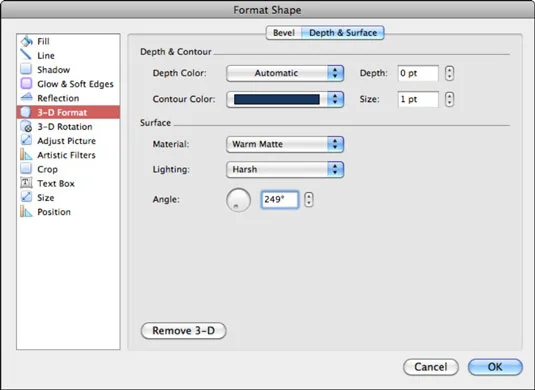This screenshot has width=535, height=390.
Task: Click the Adjust Picture icon
Action: point(26,141)
